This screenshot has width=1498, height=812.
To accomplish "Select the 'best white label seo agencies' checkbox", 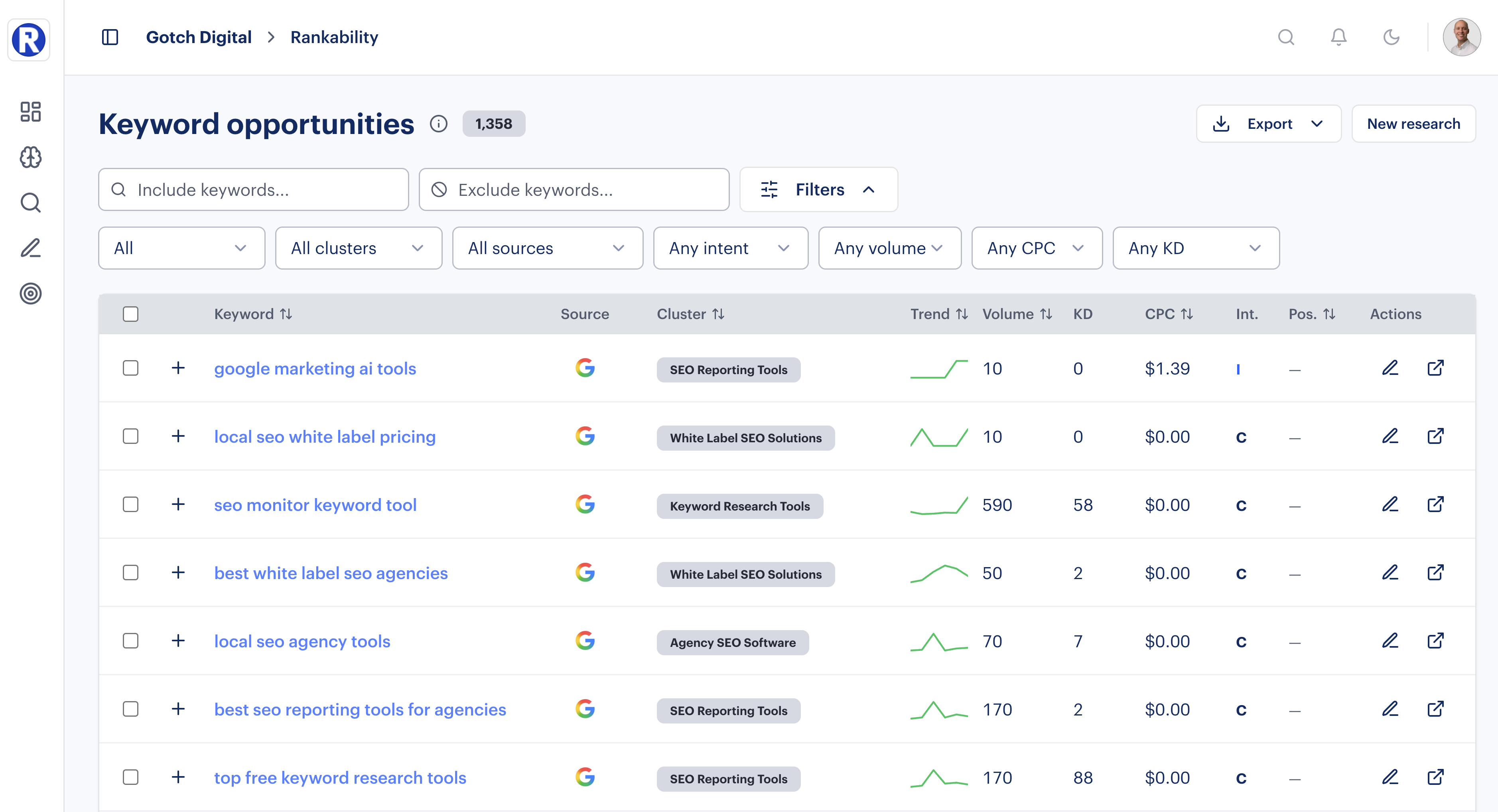I will coord(130,573).
